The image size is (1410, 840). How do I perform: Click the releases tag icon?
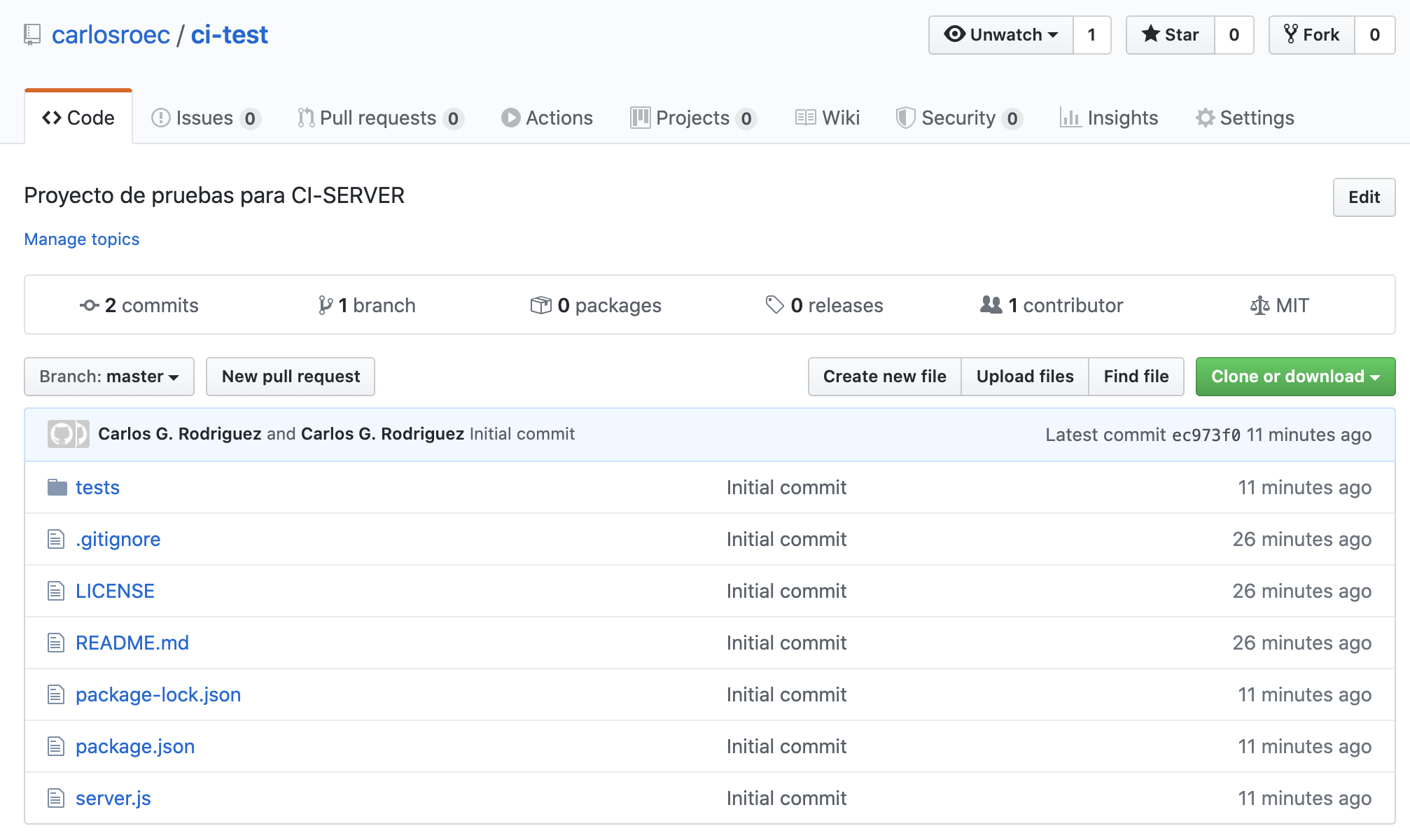[x=774, y=304]
